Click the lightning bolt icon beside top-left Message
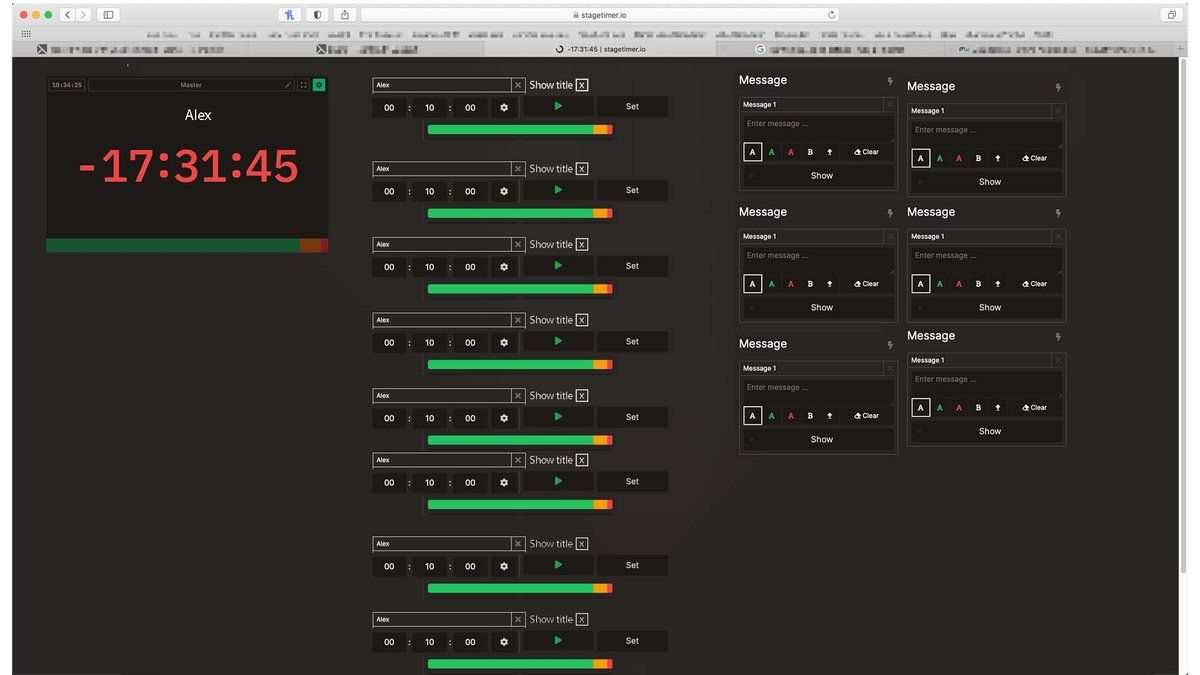This screenshot has height=675, width=1200. pyautogui.click(x=890, y=81)
